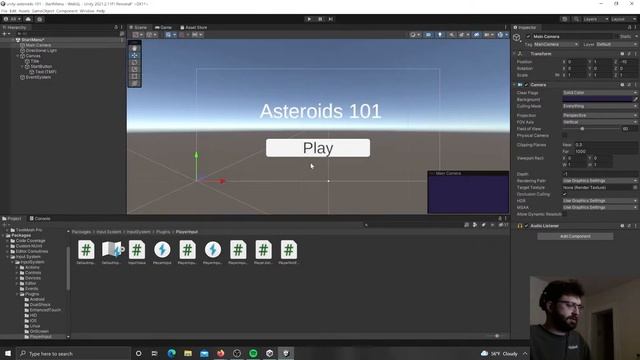Collapse the Camera component foldout
The image size is (640, 360).
(514, 84)
